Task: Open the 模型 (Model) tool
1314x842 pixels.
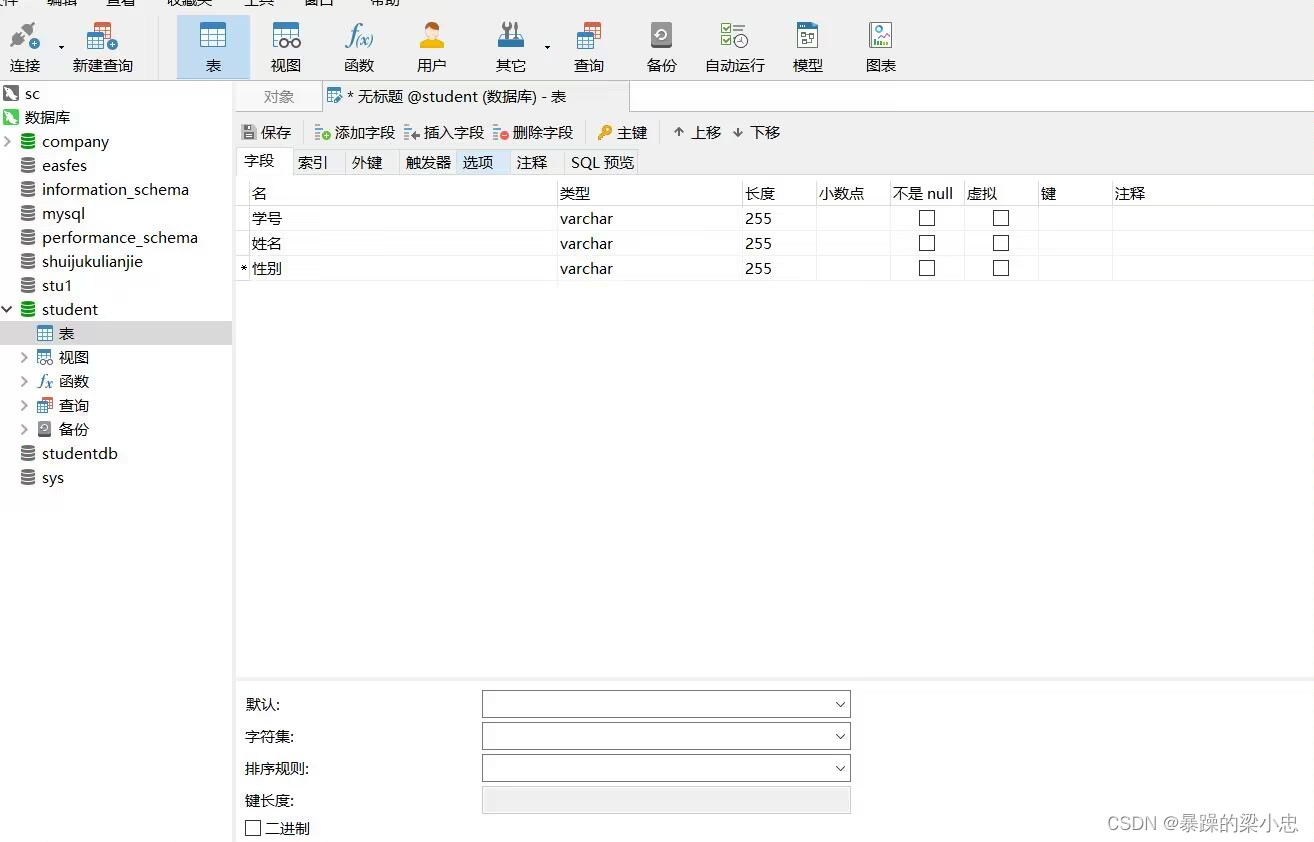Action: pos(806,45)
